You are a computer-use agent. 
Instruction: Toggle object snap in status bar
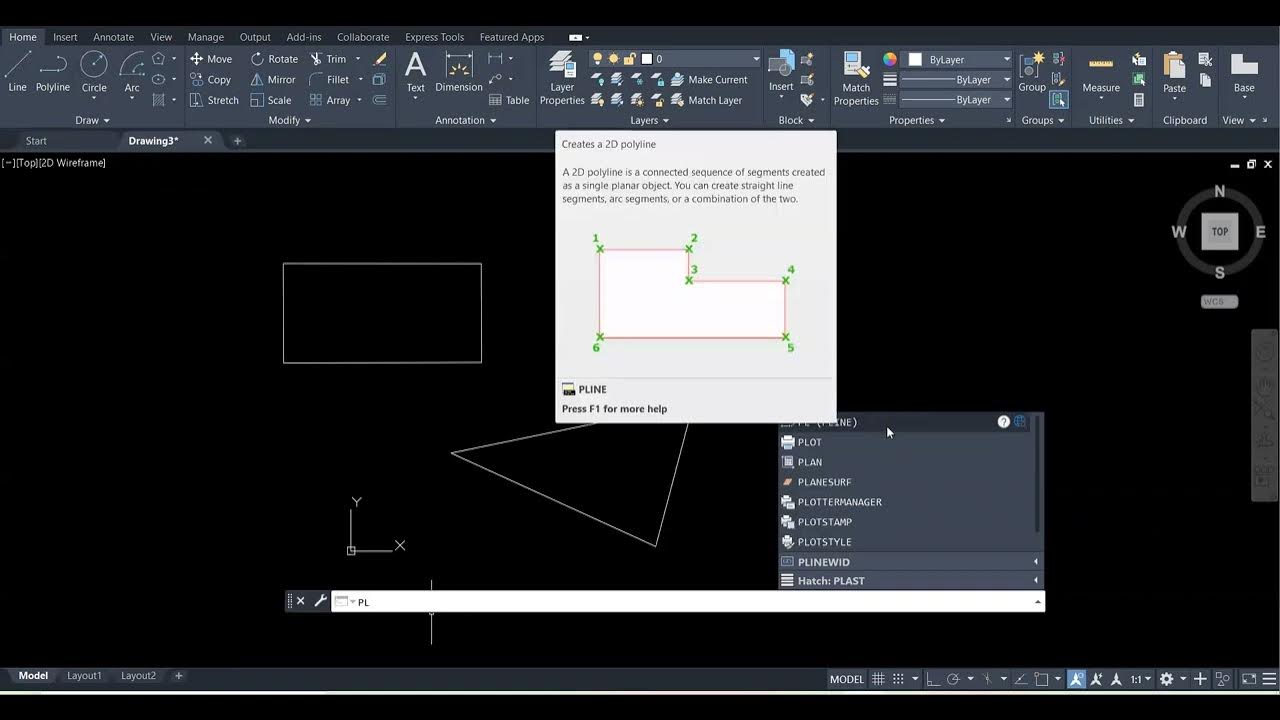[x=1042, y=679]
